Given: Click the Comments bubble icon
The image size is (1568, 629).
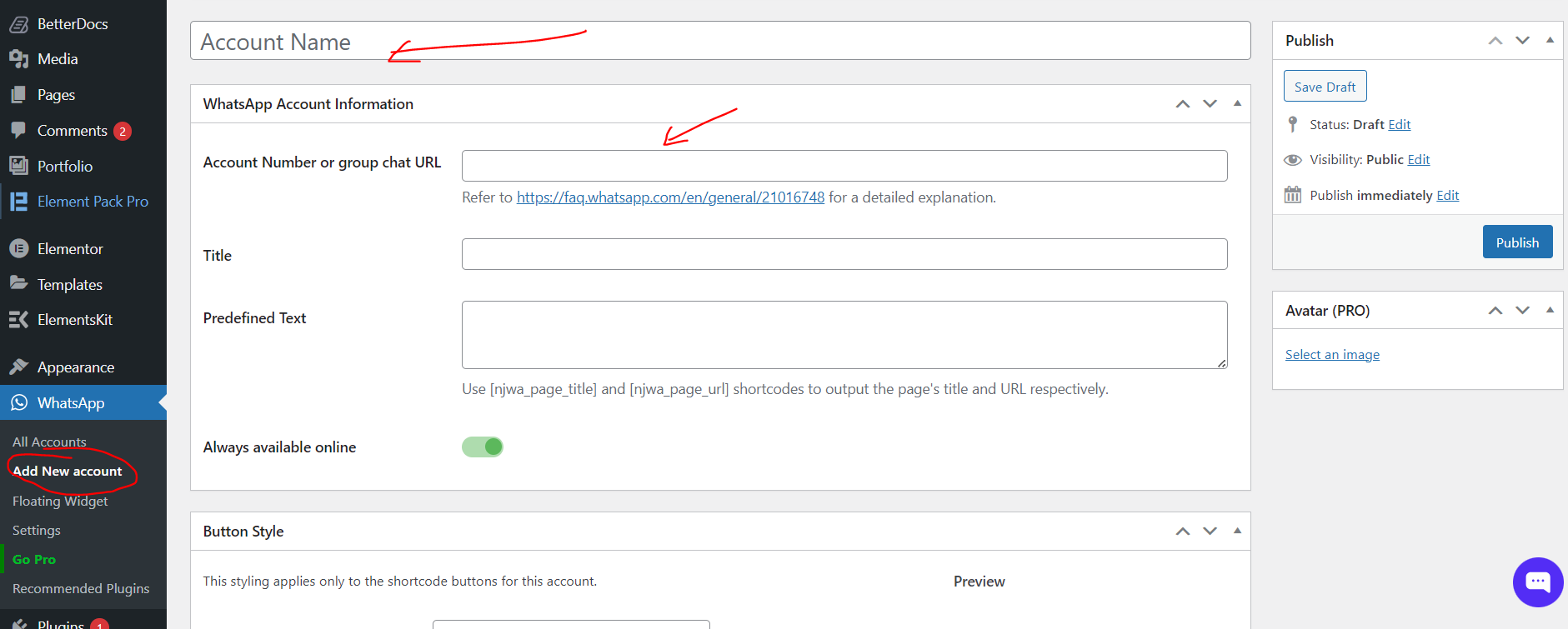Looking at the screenshot, I should [x=18, y=130].
